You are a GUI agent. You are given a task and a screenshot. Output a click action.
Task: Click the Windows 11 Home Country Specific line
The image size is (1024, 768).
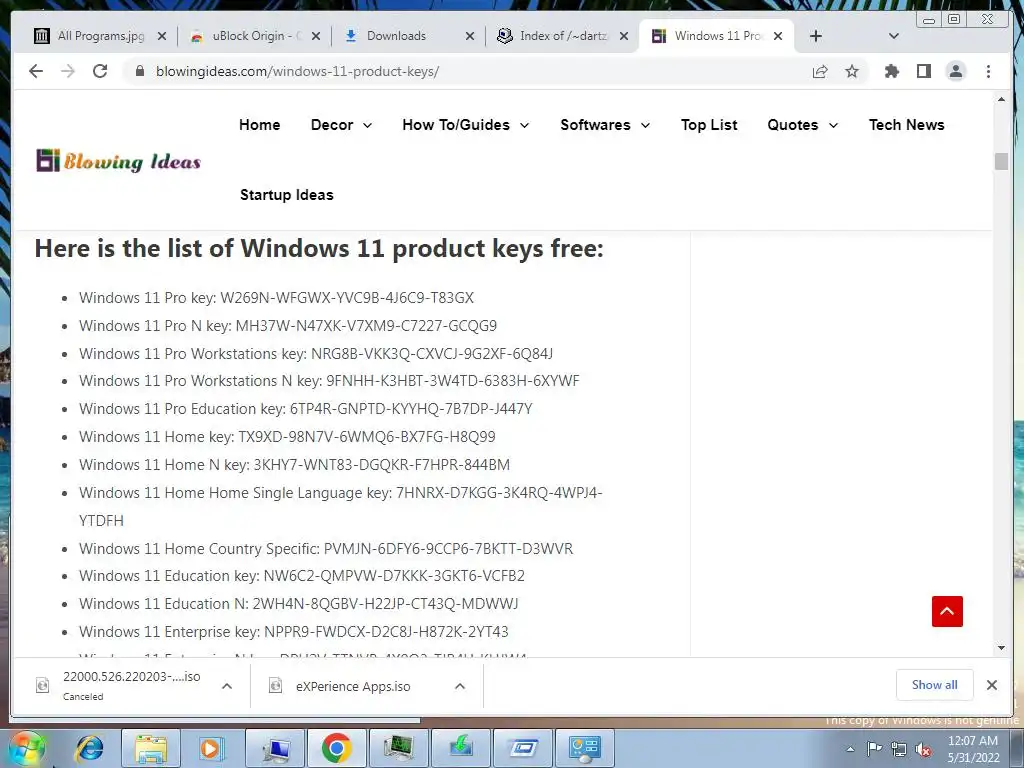326,549
